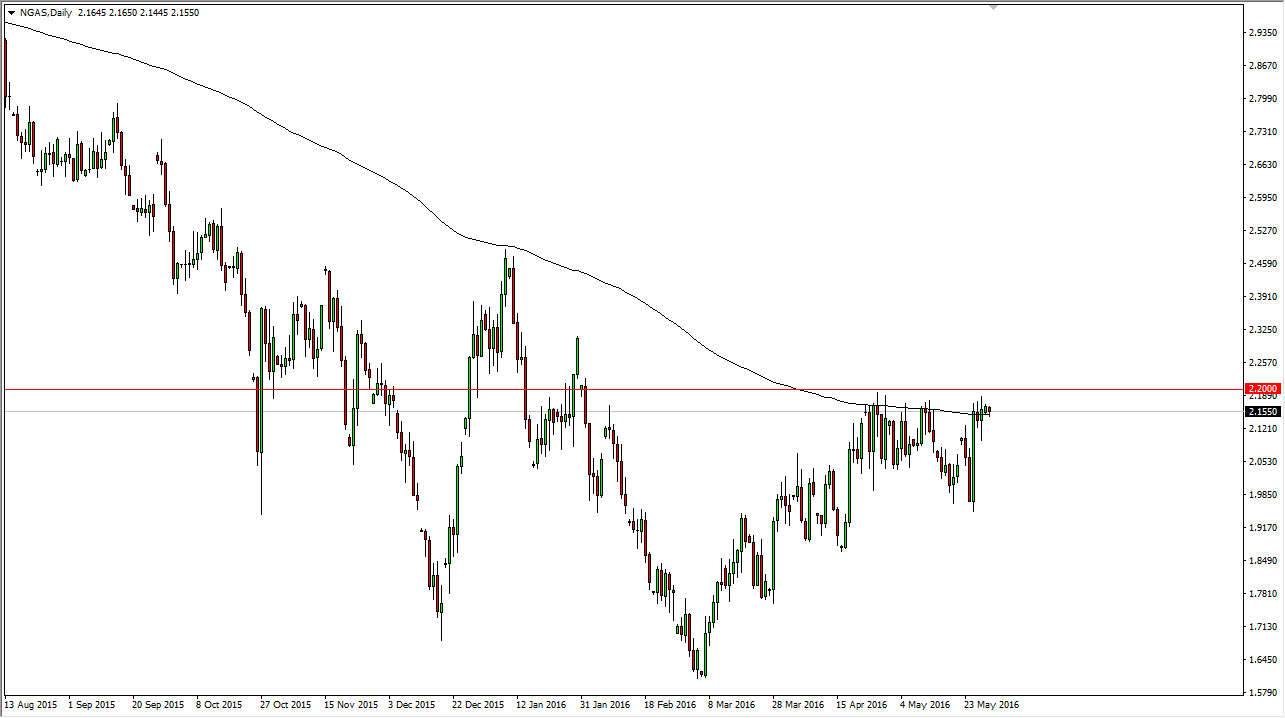Click the 2.3910 price axis label
The height and width of the screenshot is (718, 1285).
pos(1262,296)
